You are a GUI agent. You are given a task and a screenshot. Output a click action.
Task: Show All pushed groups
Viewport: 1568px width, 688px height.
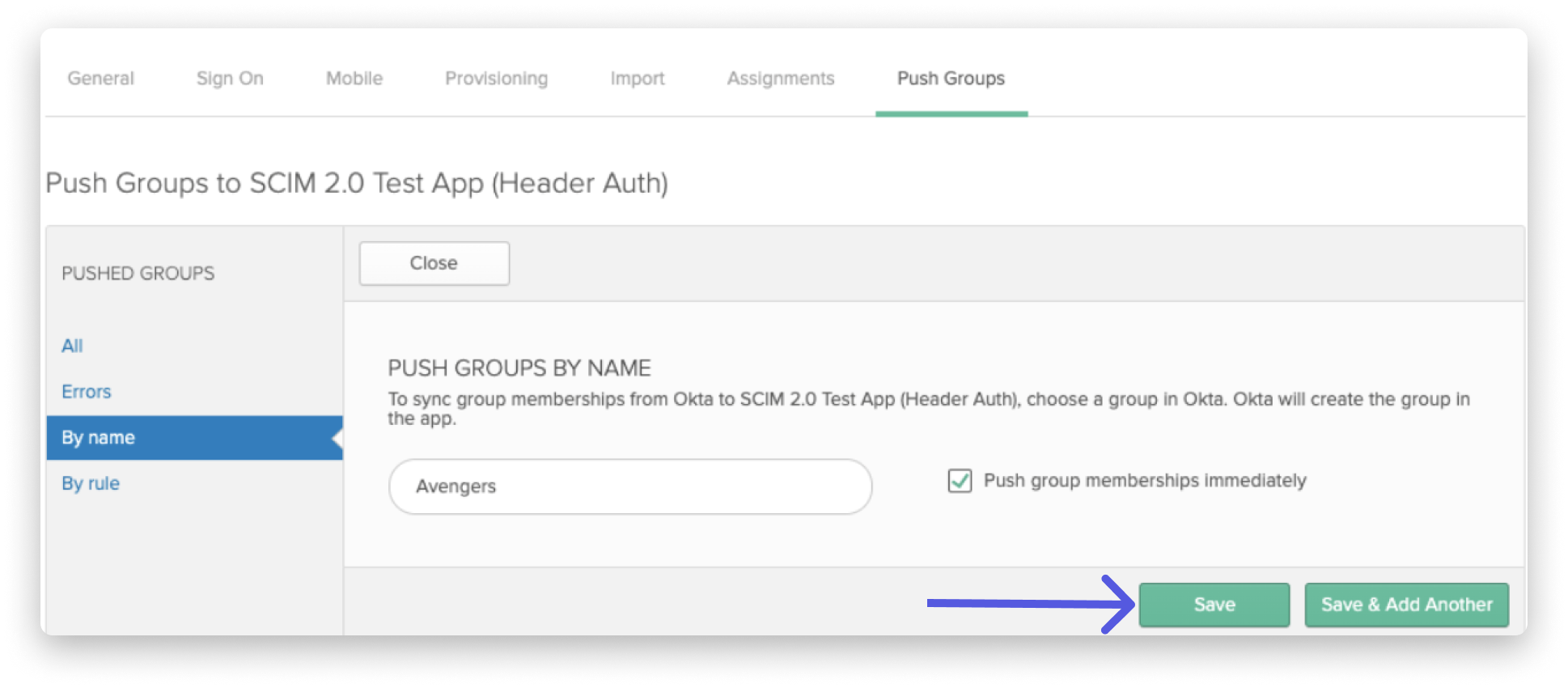[x=72, y=346]
